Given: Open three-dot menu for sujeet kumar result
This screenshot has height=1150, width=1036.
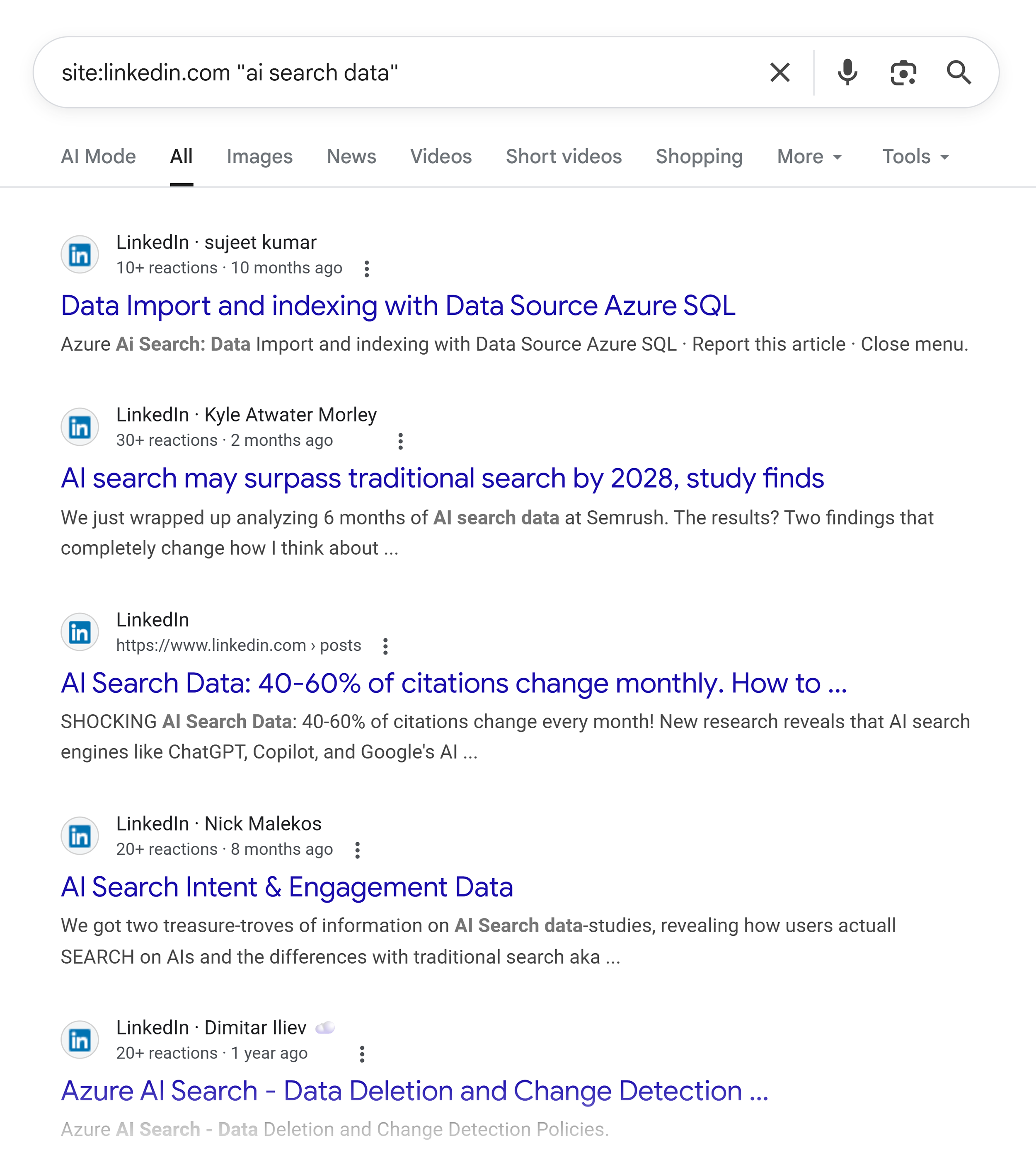Looking at the screenshot, I should [x=367, y=268].
